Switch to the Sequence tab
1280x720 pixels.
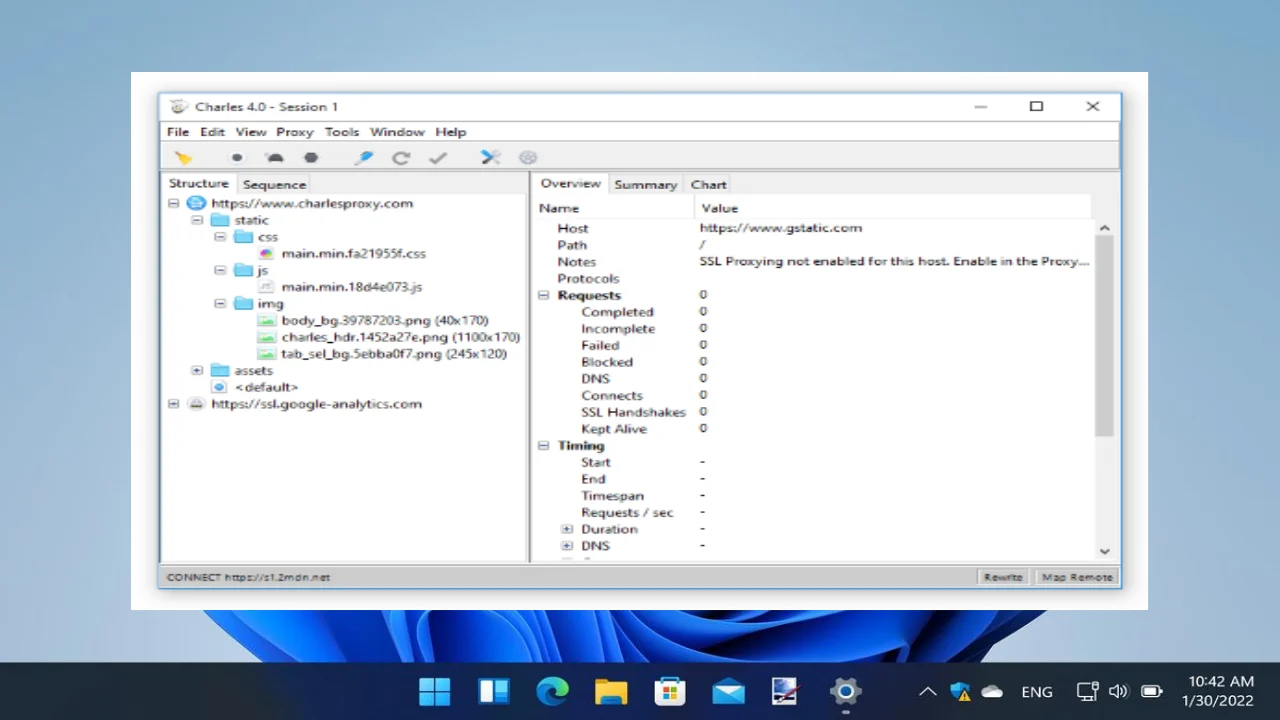(x=274, y=185)
